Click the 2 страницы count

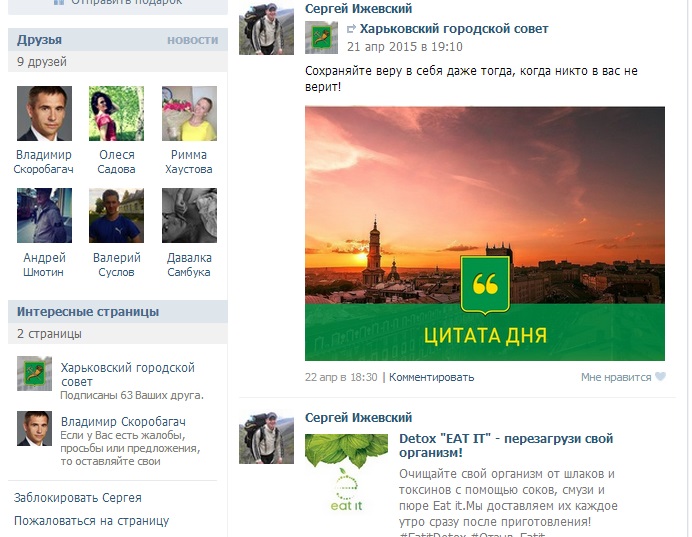(x=49, y=334)
